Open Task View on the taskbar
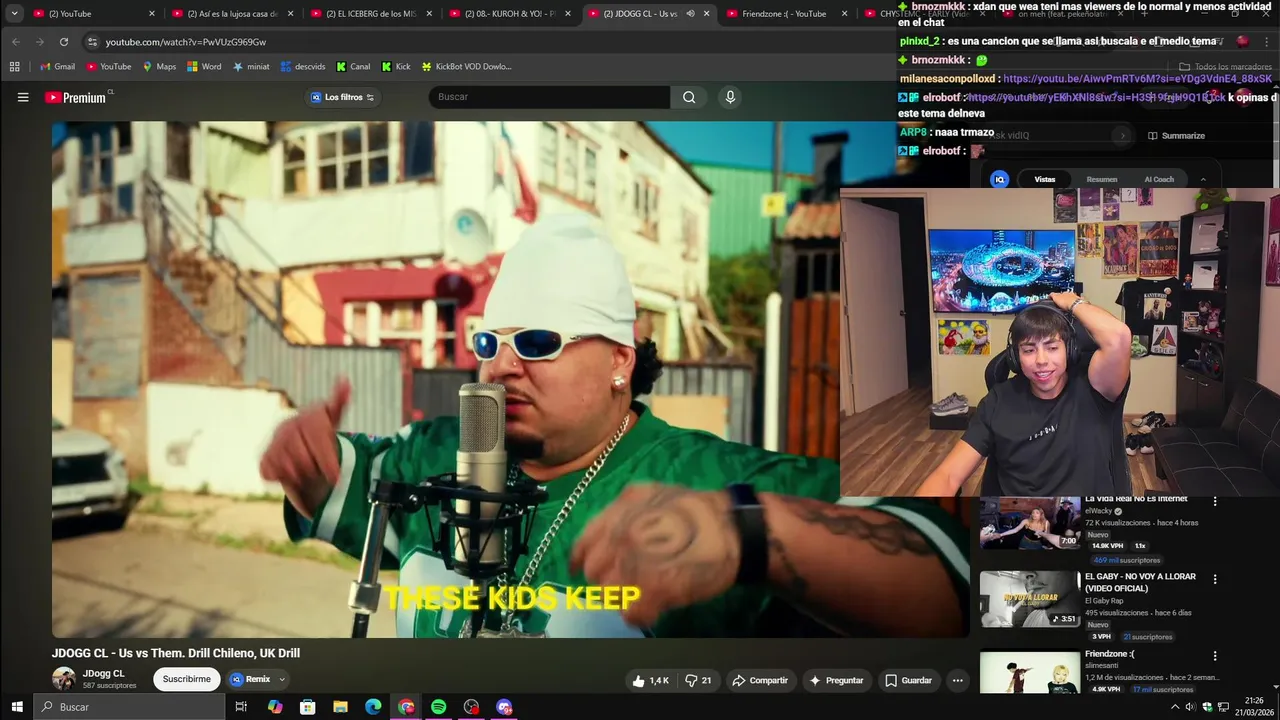The image size is (1280, 720). pos(241,707)
